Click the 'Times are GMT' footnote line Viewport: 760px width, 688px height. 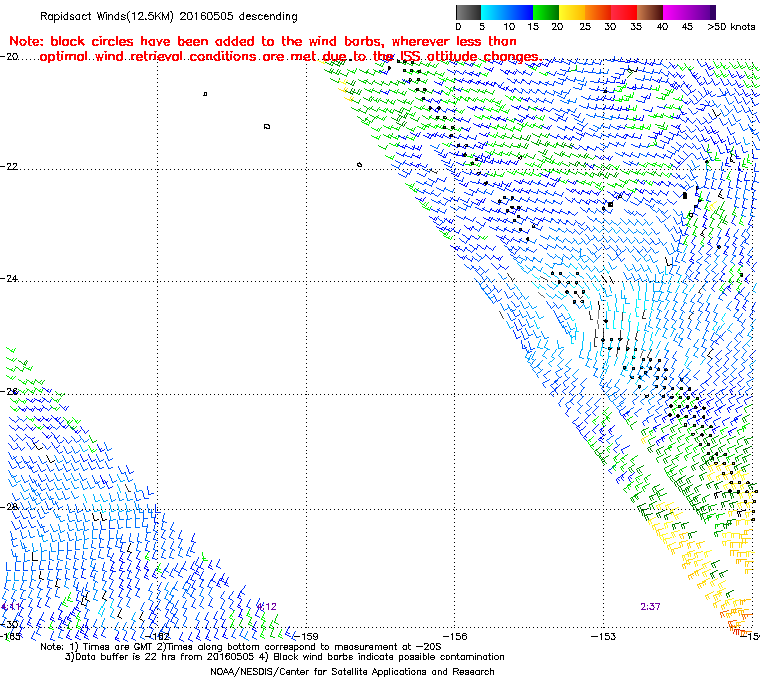tap(241, 647)
